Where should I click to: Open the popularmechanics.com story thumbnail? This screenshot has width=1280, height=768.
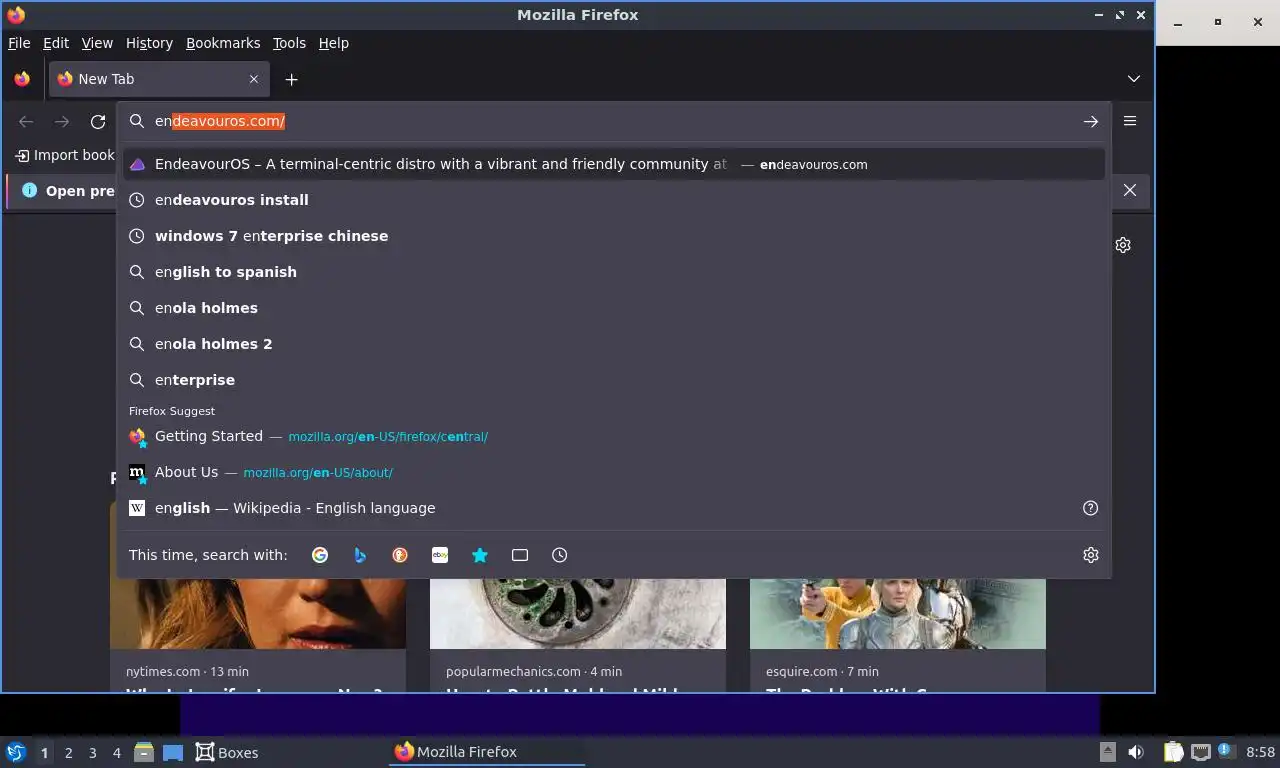click(578, 614)
